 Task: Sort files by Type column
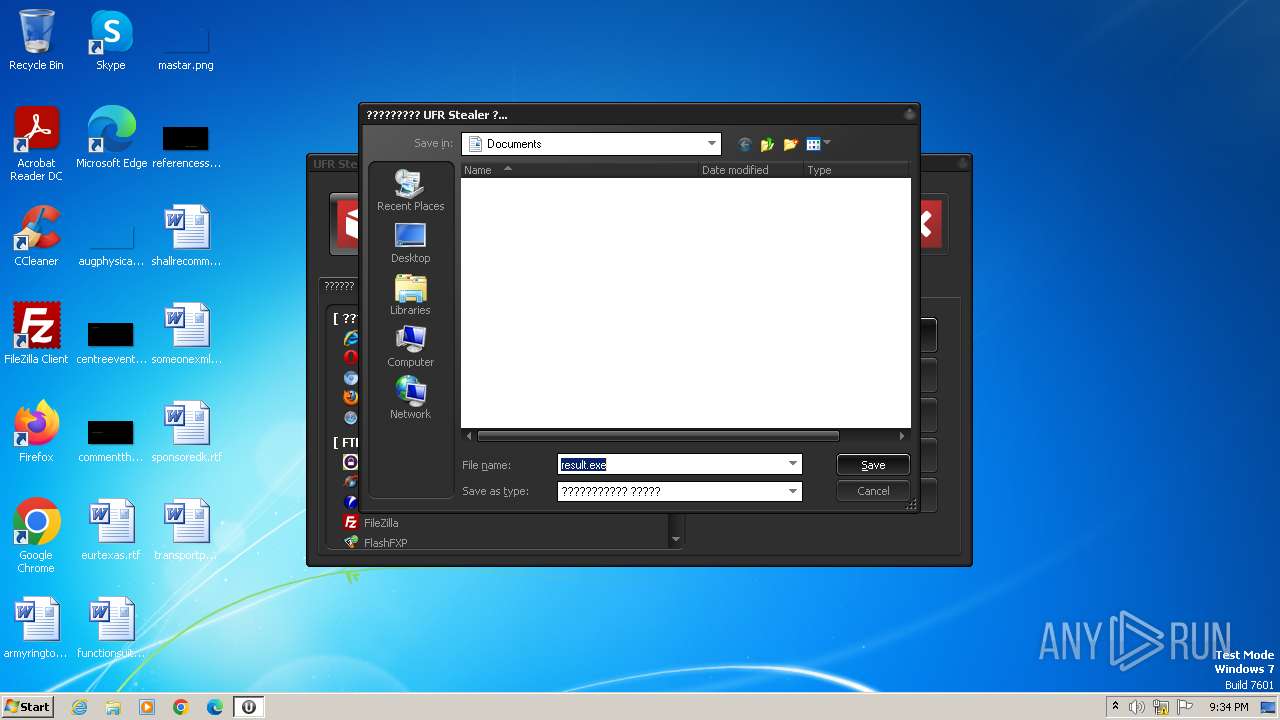856,170
